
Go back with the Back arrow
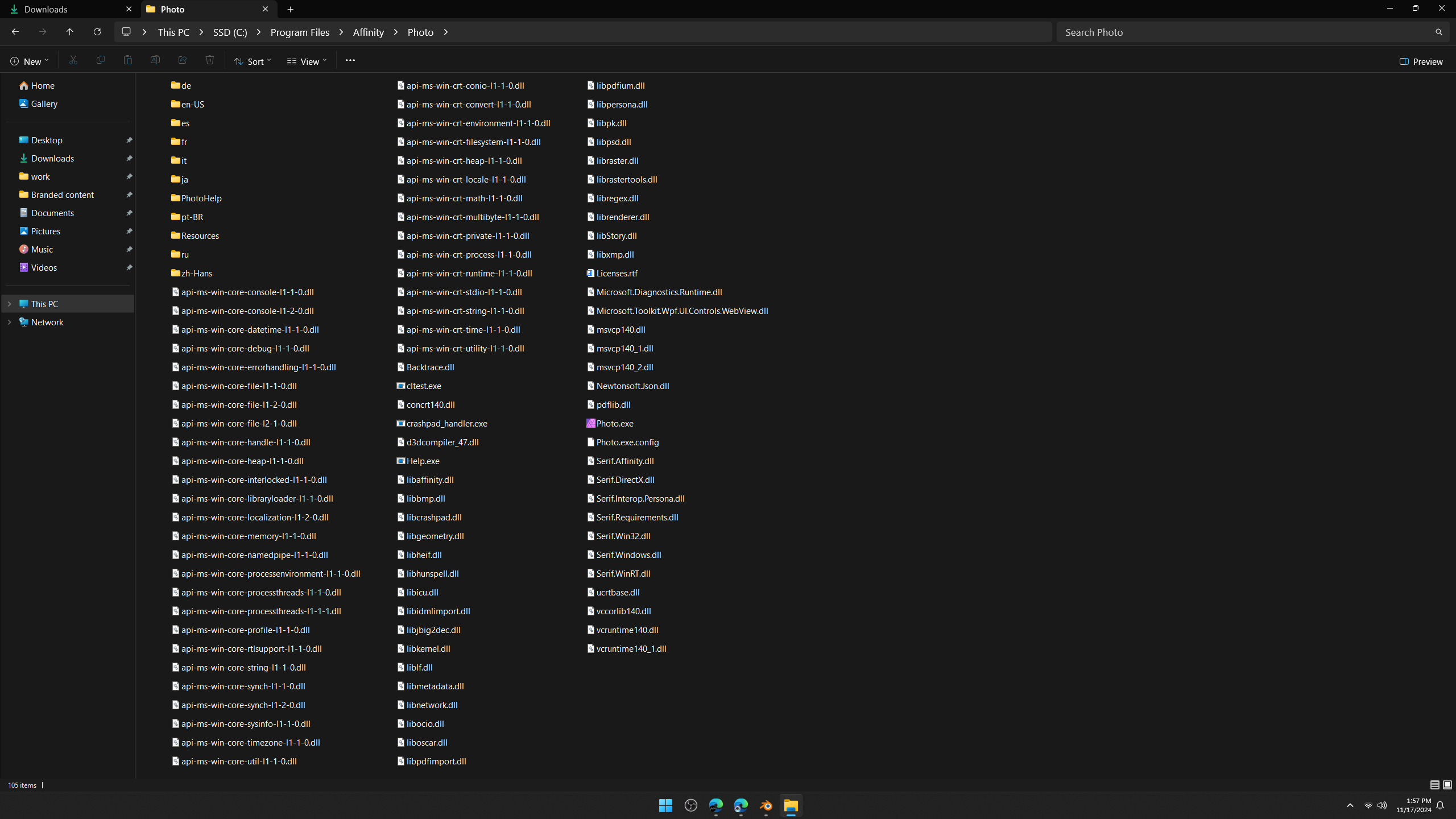click(x=15, y=32)
